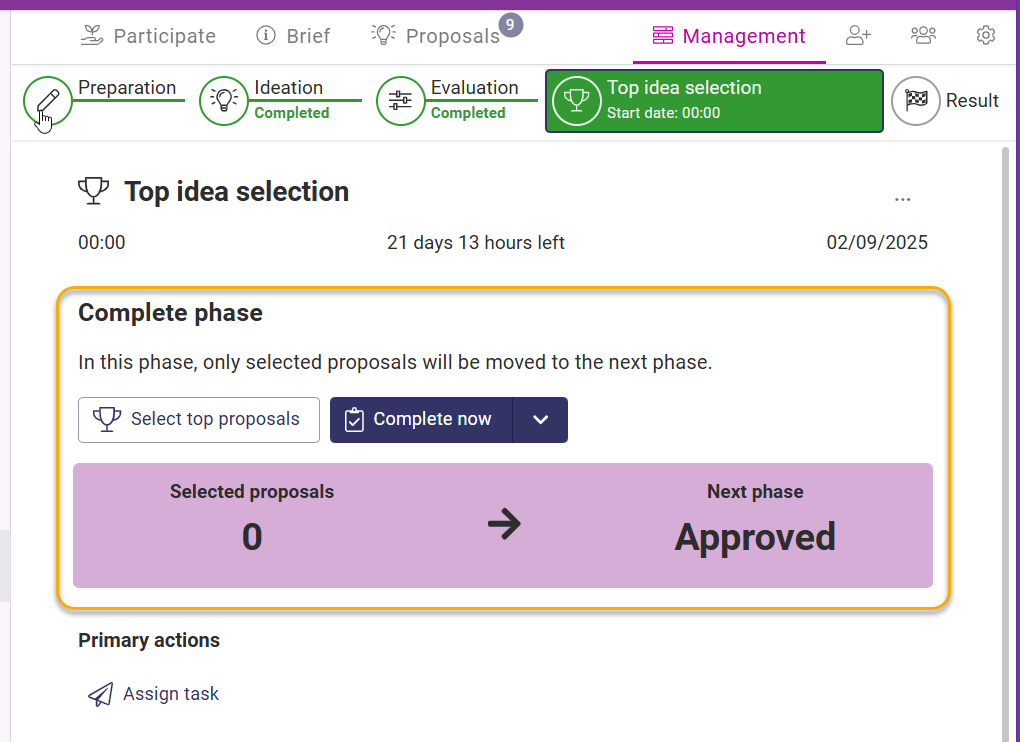Open the settings gear icon

click(x=986, y=36)
